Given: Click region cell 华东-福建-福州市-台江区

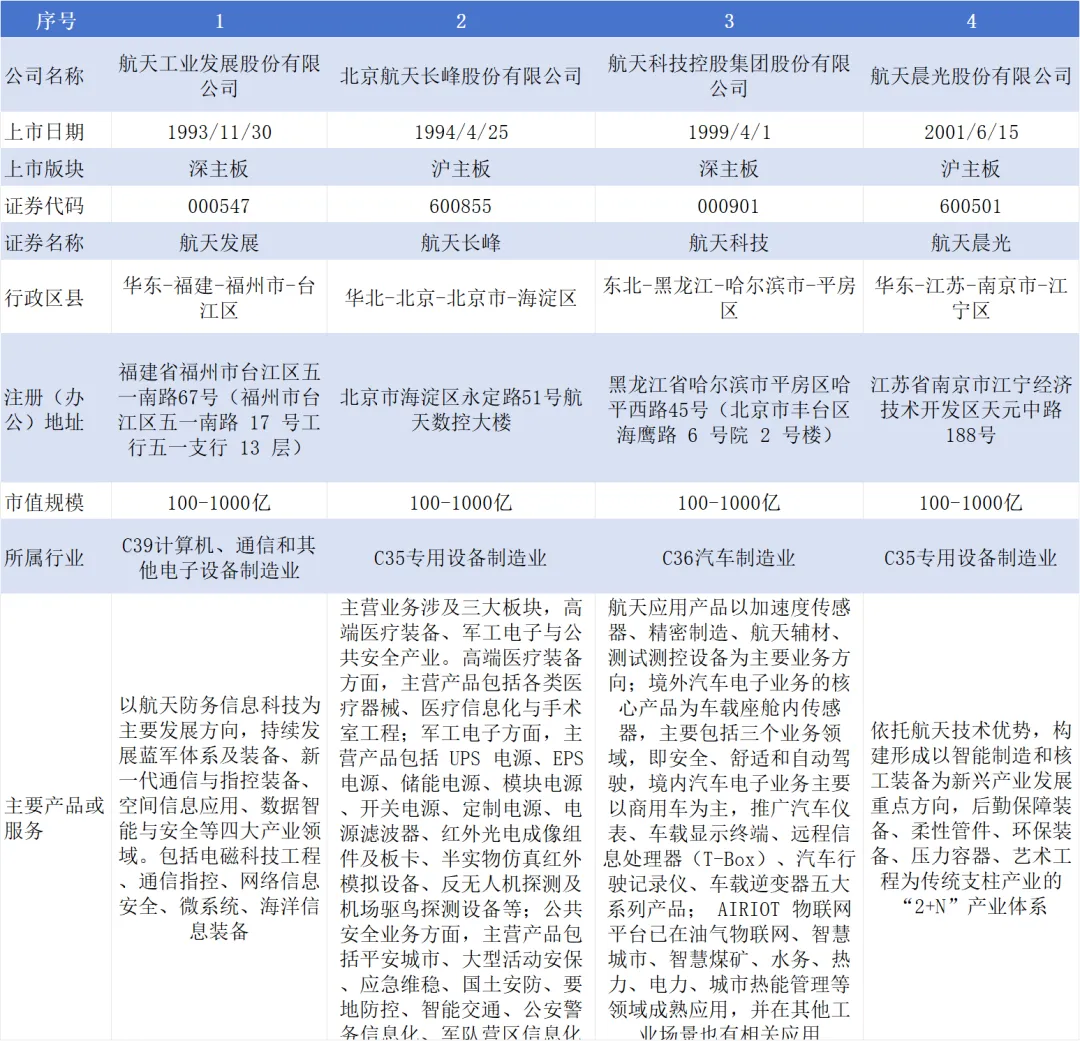Looking at the screenshot, I should (219, 298).
